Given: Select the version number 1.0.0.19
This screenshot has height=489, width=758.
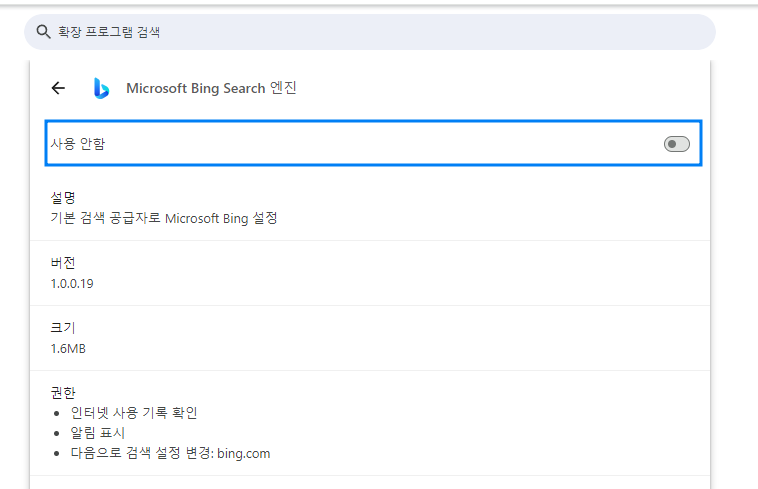Looking at the screenshot, I should pyautogui.click(x=72, y=284).
